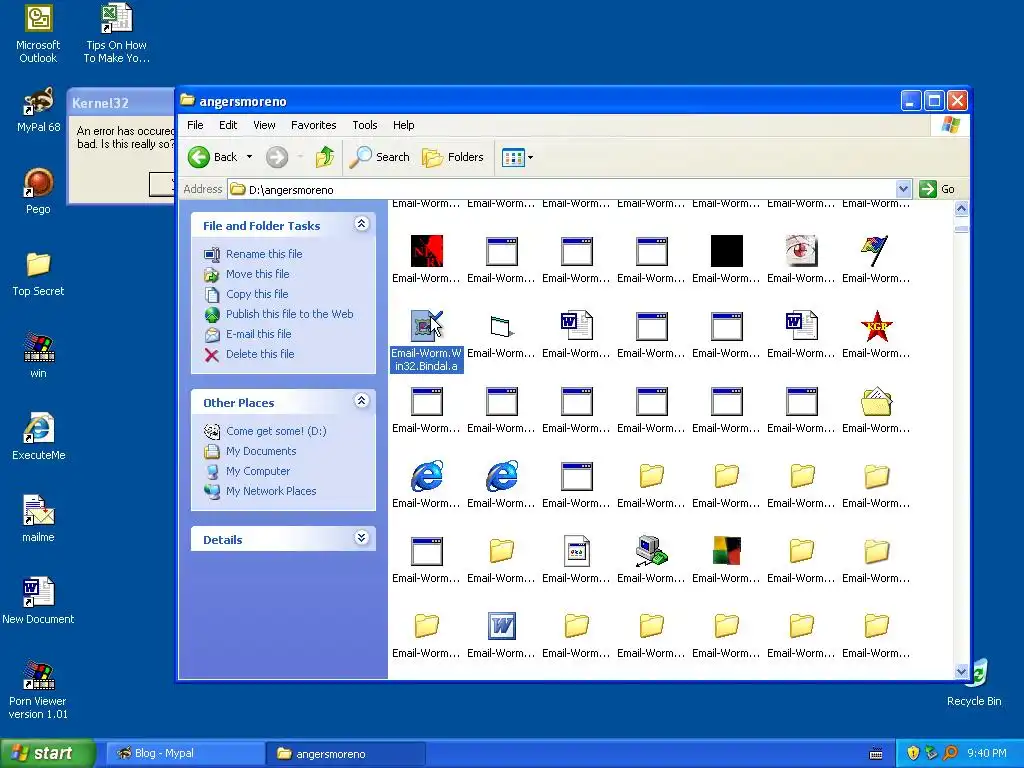Screen dimensions: 1024x768
Task: Click the Kernel32 dialog title bar
Action: click(121, 103)
